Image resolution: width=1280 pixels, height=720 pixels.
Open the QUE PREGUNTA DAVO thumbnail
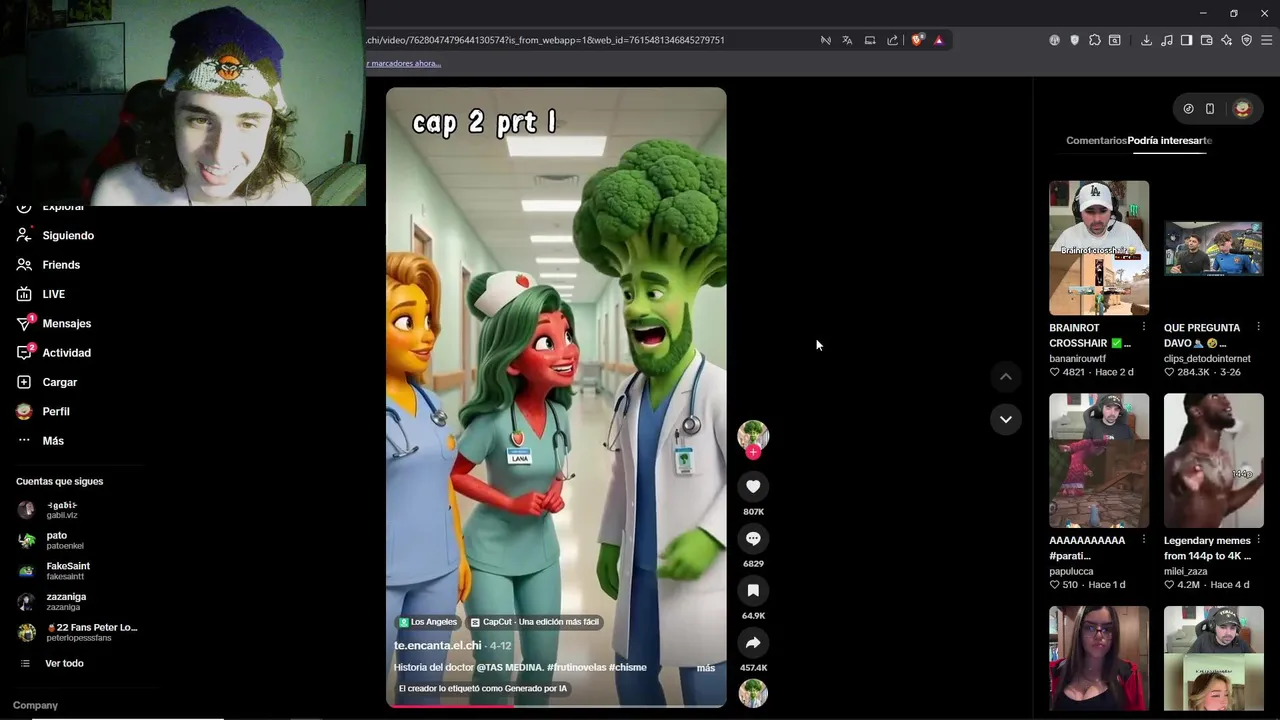[x=1214, y=248]
